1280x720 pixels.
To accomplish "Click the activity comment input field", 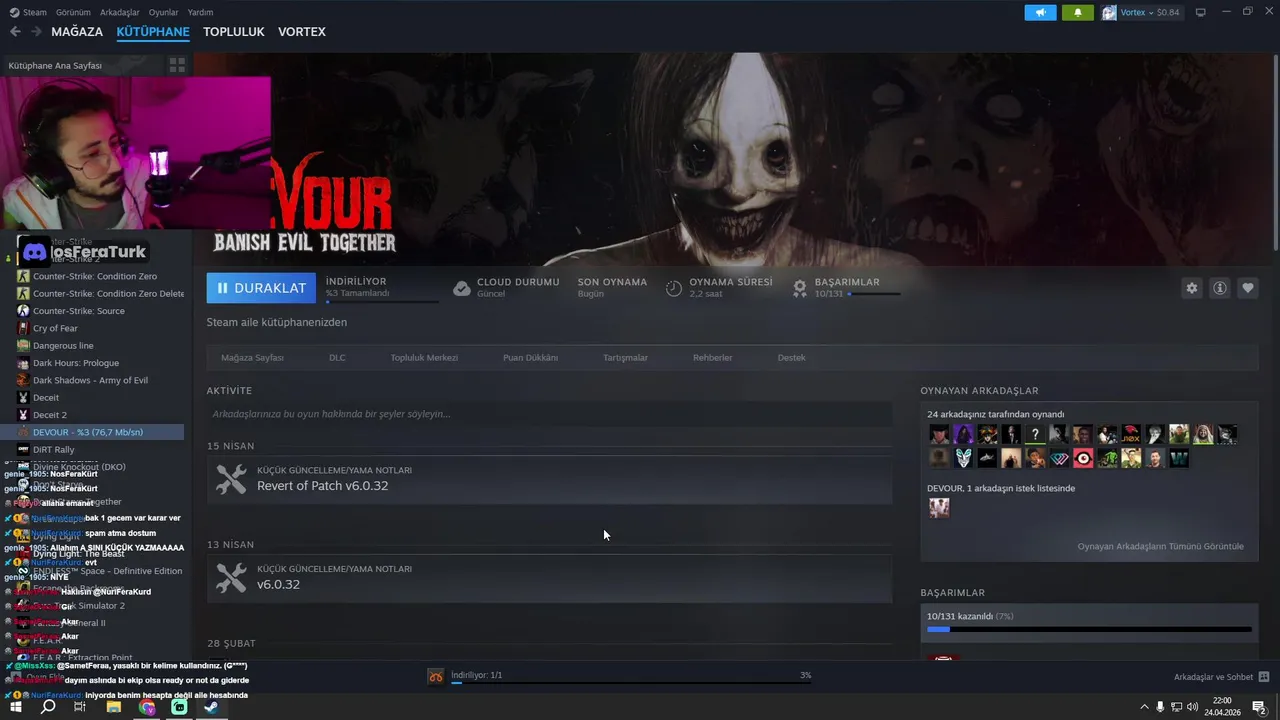I will 549,413.
